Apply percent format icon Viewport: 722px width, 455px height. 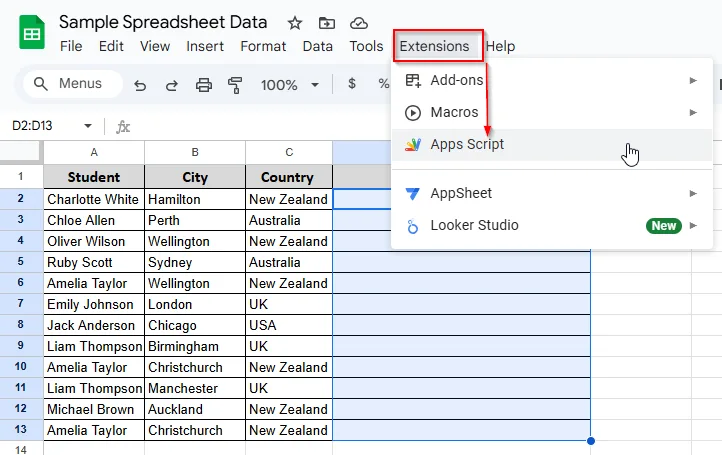383,83
